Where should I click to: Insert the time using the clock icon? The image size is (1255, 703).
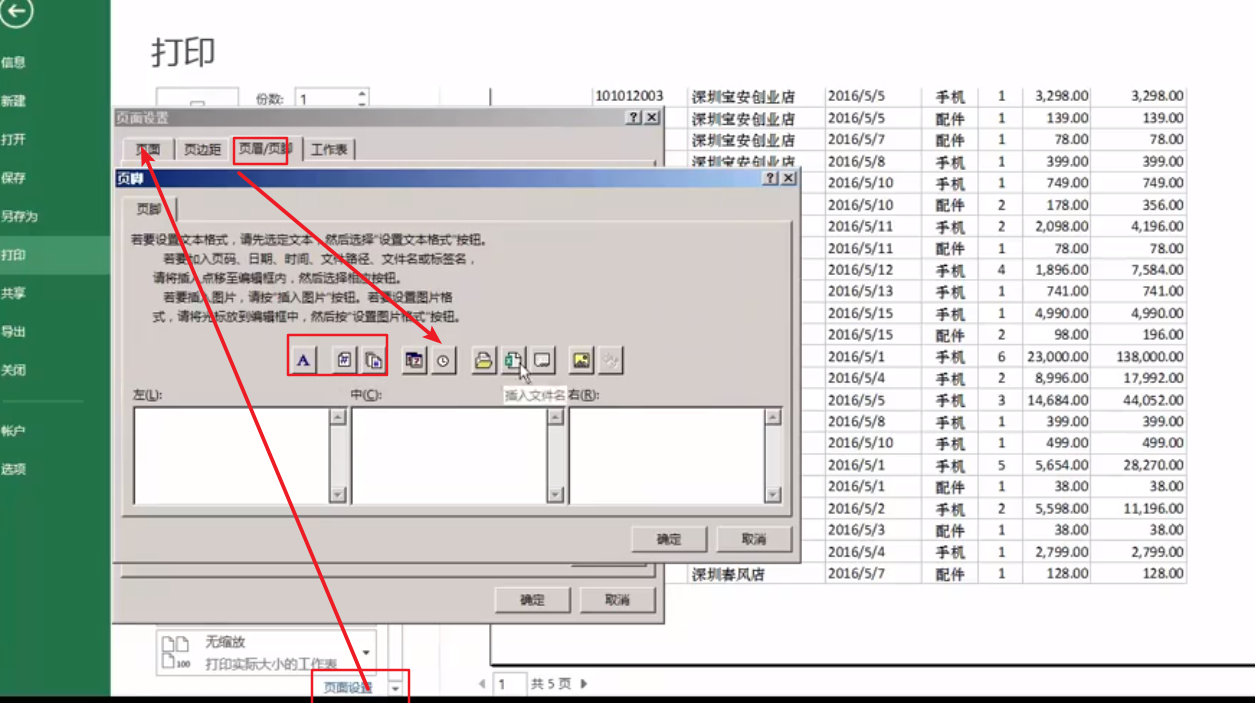(442, 360)
